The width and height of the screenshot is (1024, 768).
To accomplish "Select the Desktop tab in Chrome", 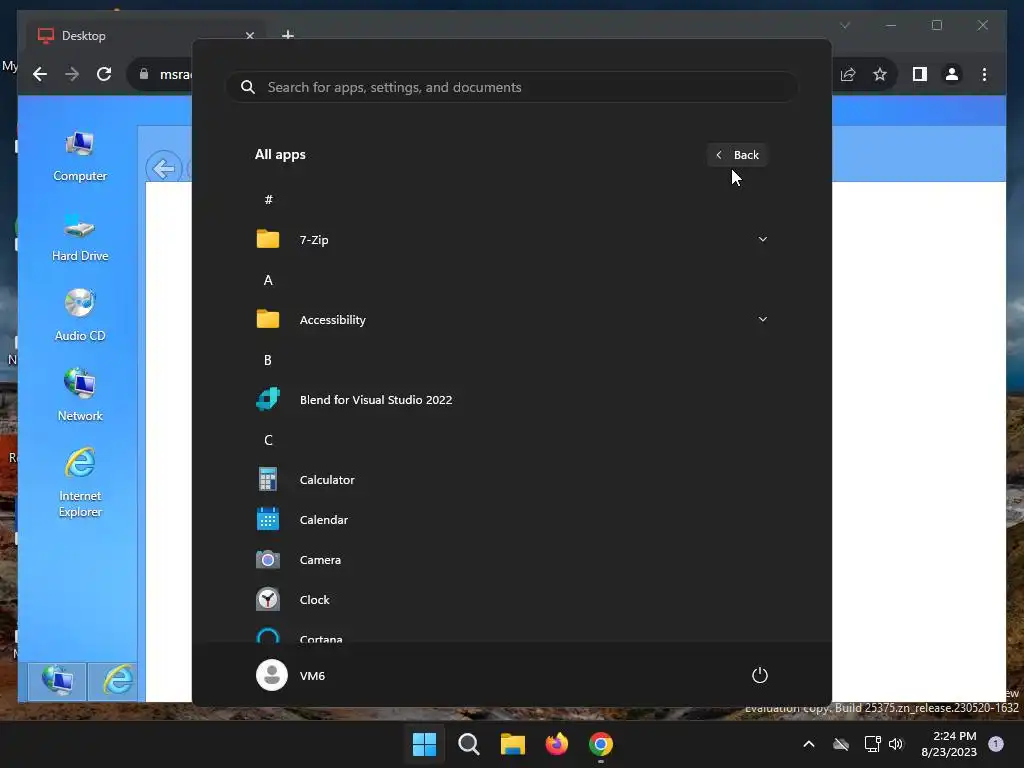I will coord(145,36).
